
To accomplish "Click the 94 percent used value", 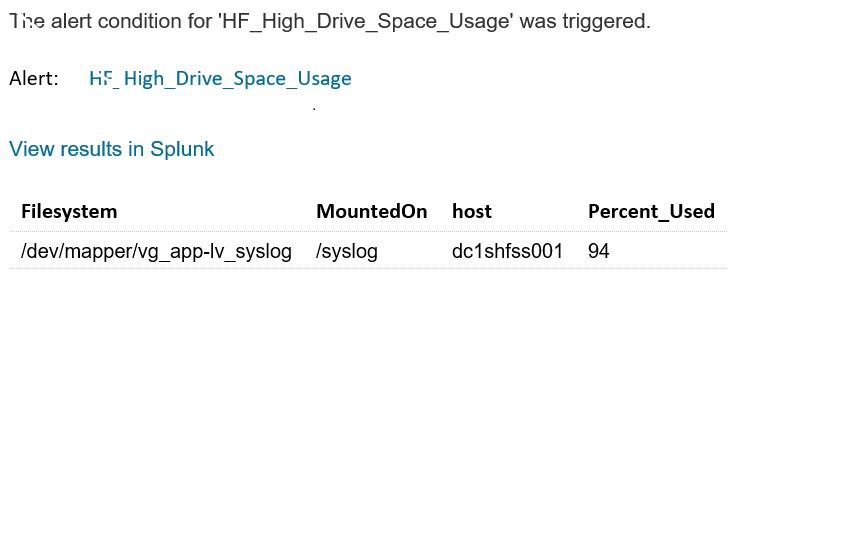I will pos(598,251).
